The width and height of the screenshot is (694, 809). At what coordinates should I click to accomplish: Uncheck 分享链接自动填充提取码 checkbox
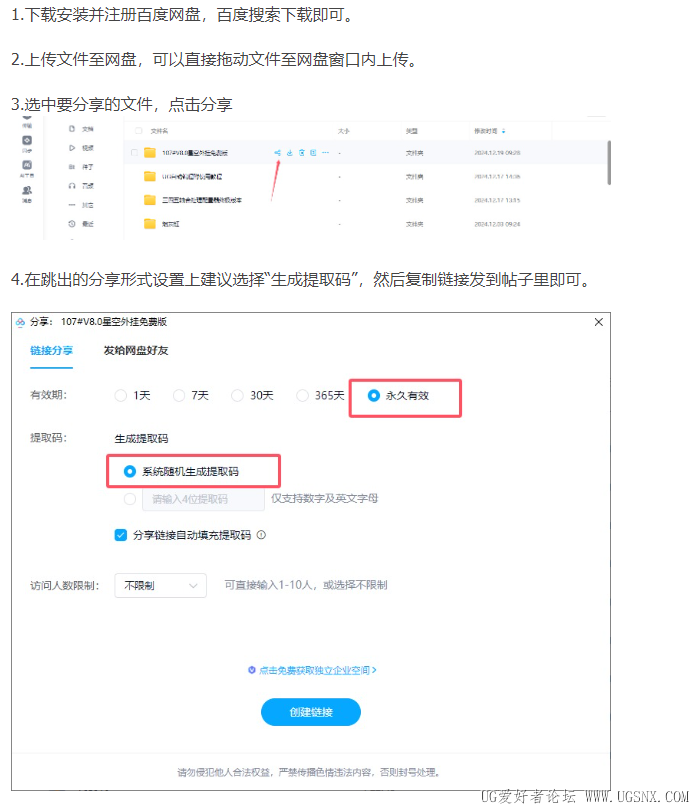[x=121, y=535]
